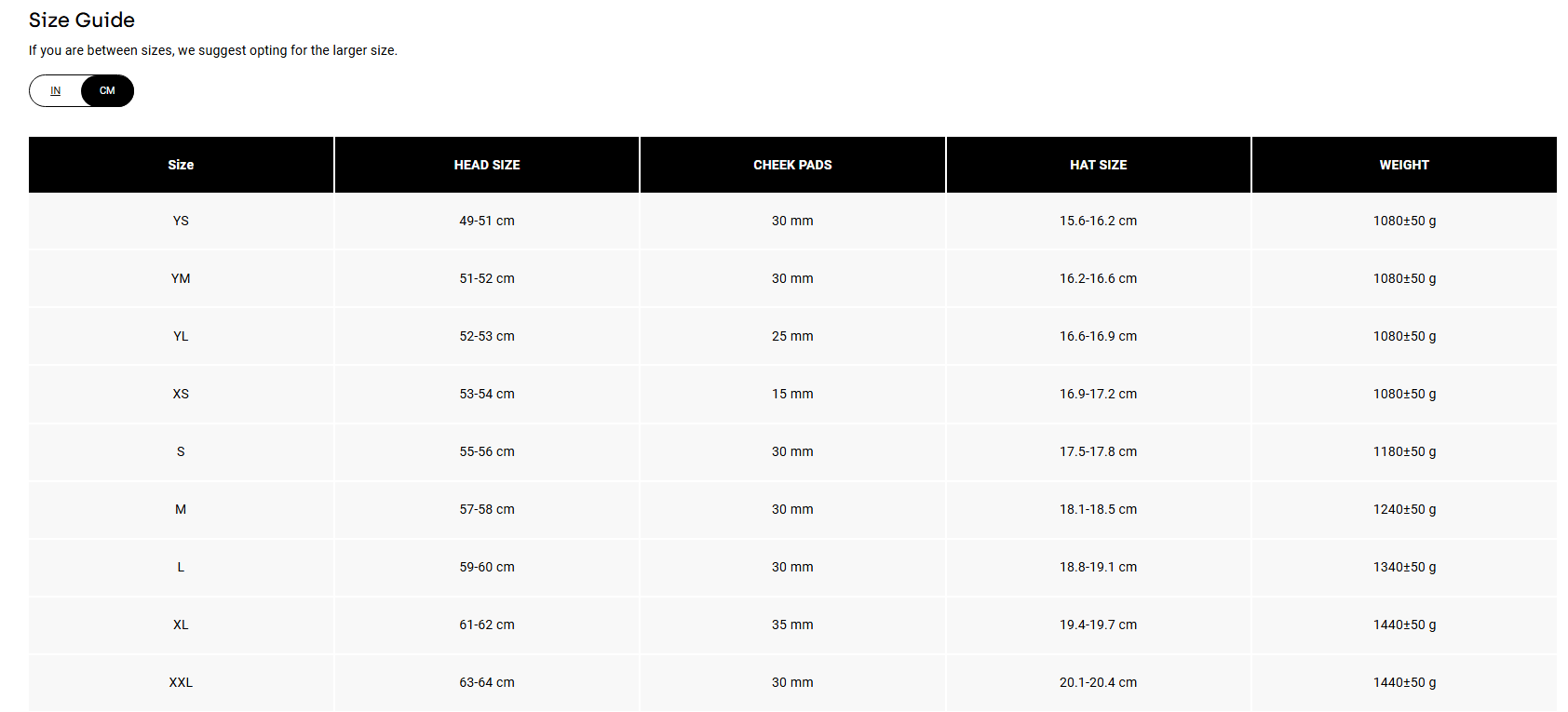Screen dimensions: 1568x712
Task: Click the 25 mm cheek pads value
Action: click(792, 336)
